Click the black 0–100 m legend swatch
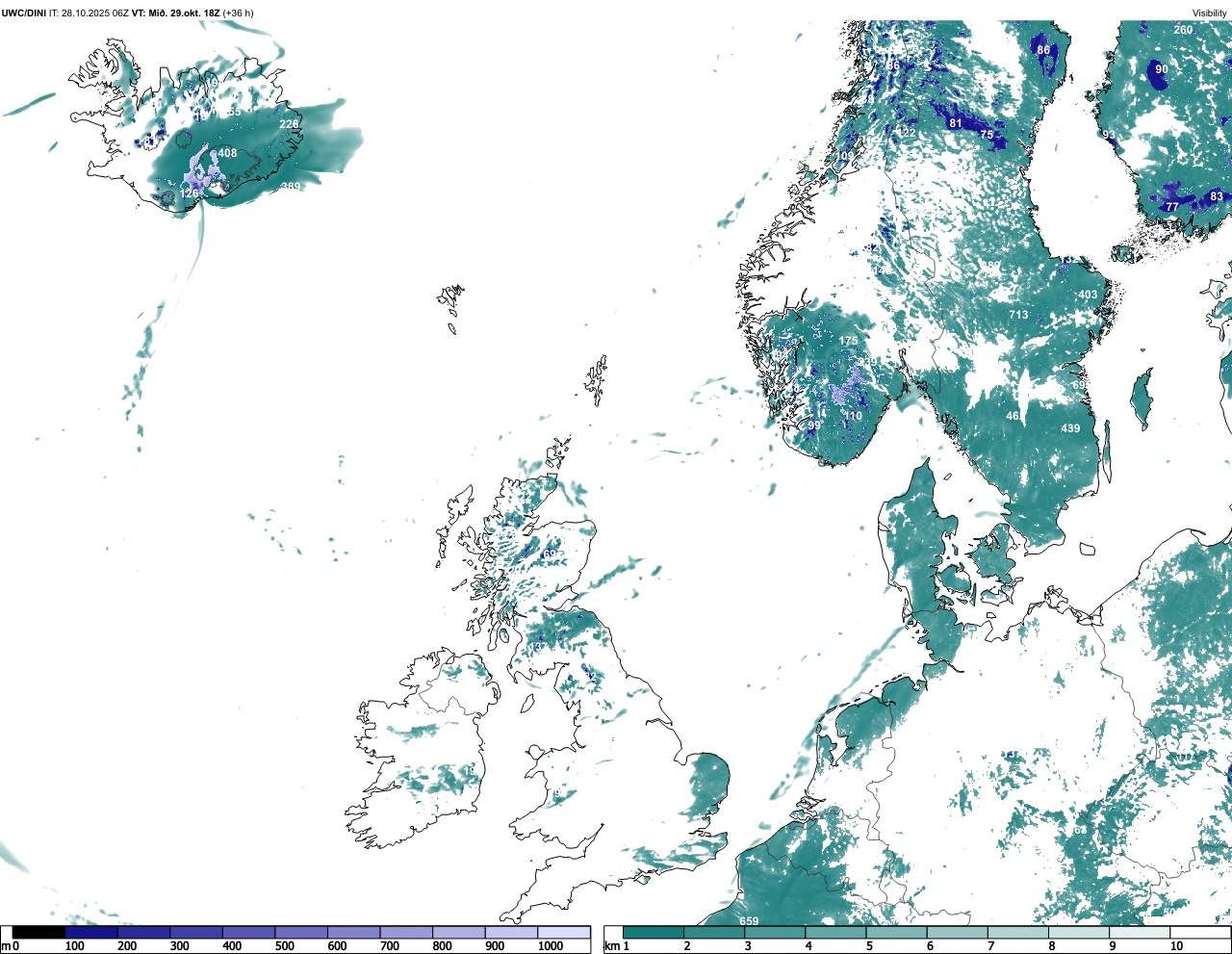The height and width of the screenshot is (954, 1232). (x=38, y=933)
